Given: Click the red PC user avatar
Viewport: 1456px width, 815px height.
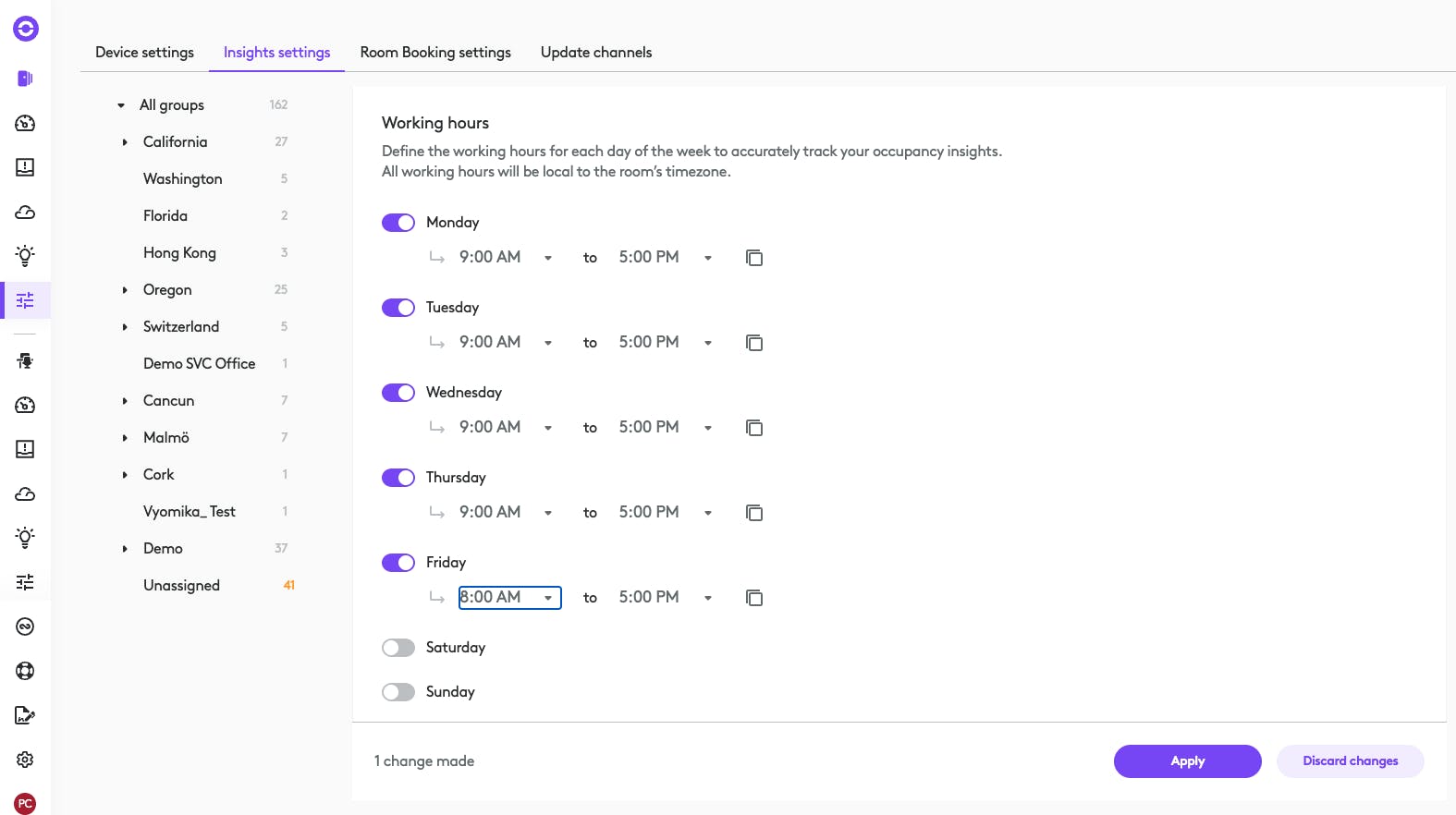Looking at the screenshot, I should tap(25, 804).
